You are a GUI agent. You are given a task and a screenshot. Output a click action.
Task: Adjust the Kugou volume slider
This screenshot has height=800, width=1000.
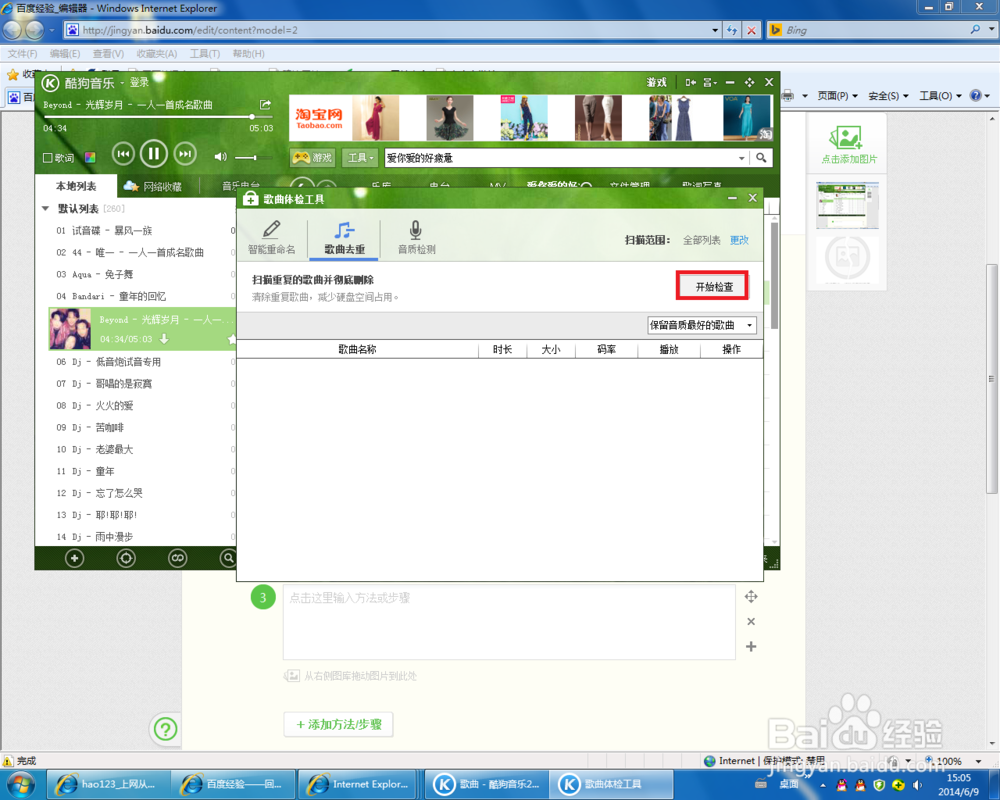click(x=253, y=157)
